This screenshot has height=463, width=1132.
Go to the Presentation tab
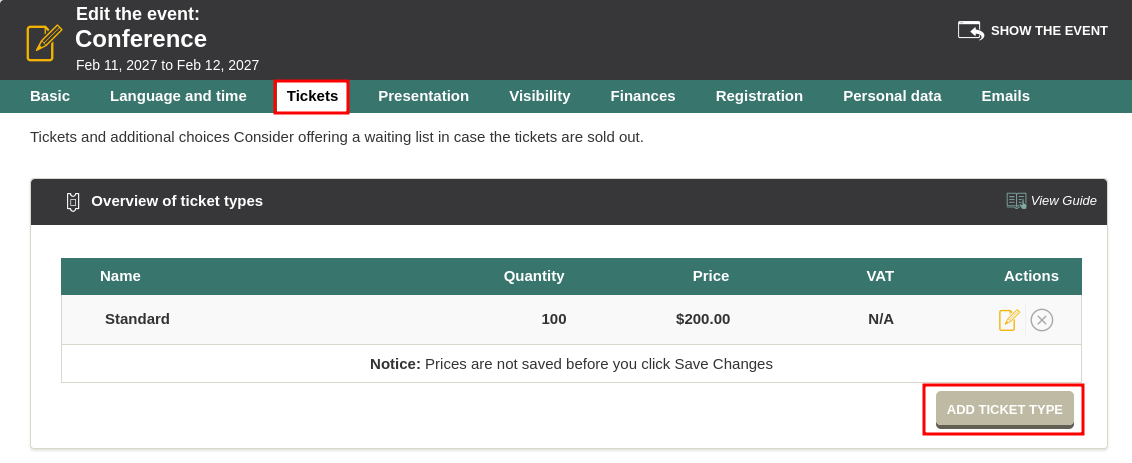pyautogui.click(x=423, y=96)
